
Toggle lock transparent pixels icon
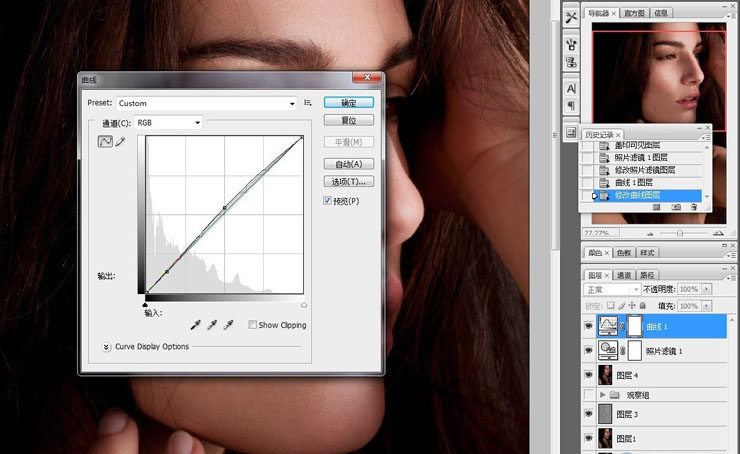pyautogui.click(x=611, y=306)
